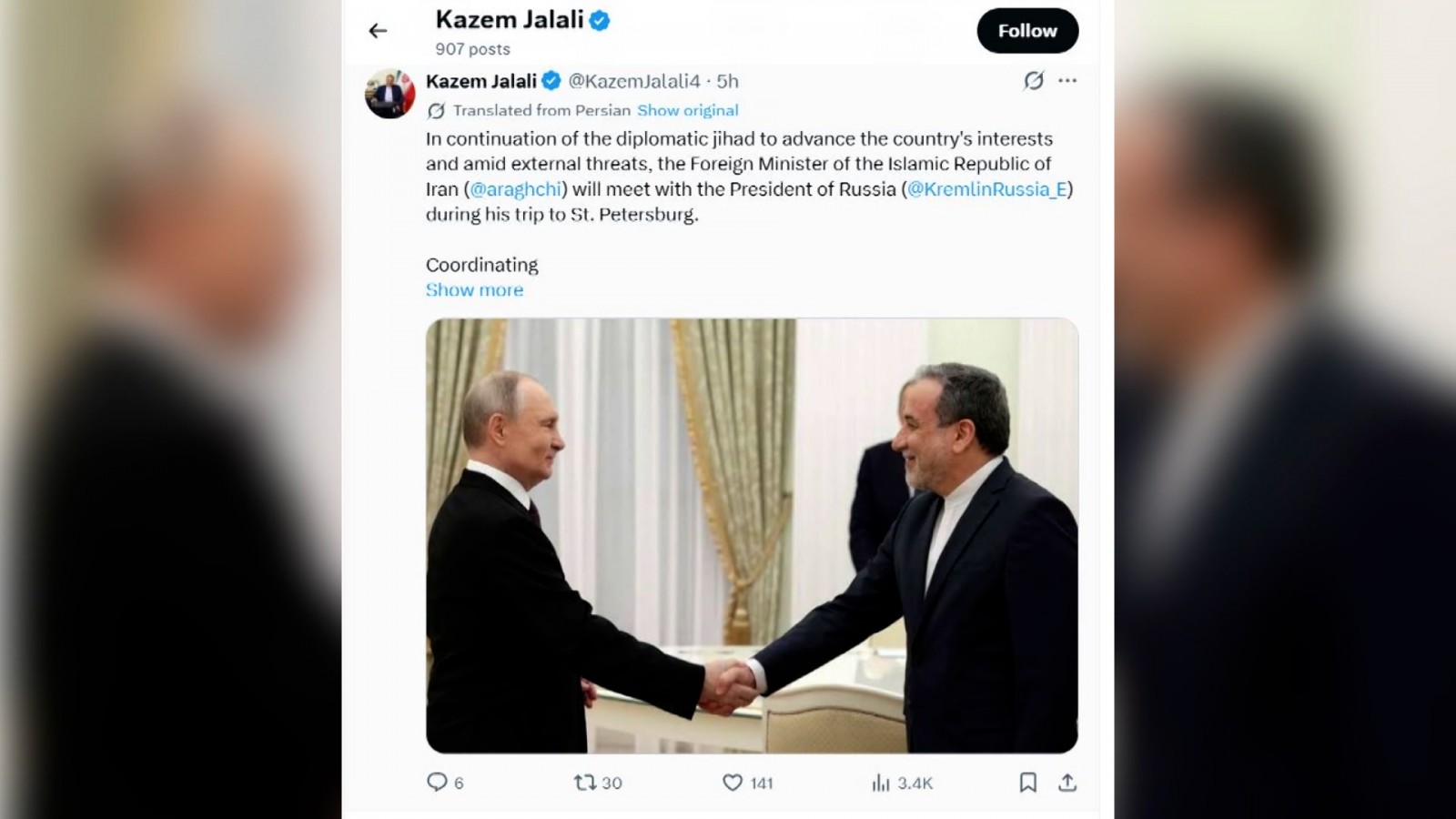The width and height of the screenshot is (1456, 819).
Task: Open the handshake photo in the post
Action: pyautogui.click(x=752, y=535)
